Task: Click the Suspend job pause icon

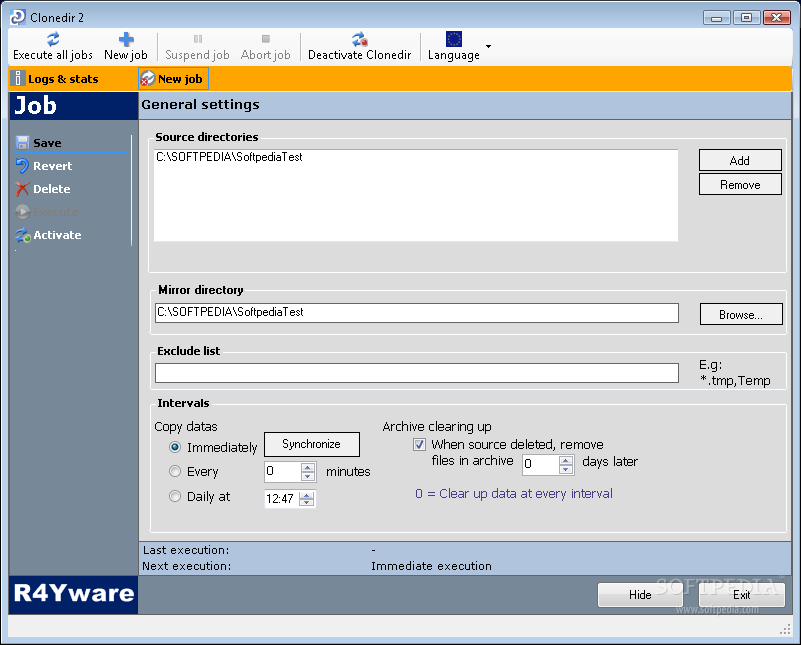Action: pyautogui.click(x=198, y=39)
